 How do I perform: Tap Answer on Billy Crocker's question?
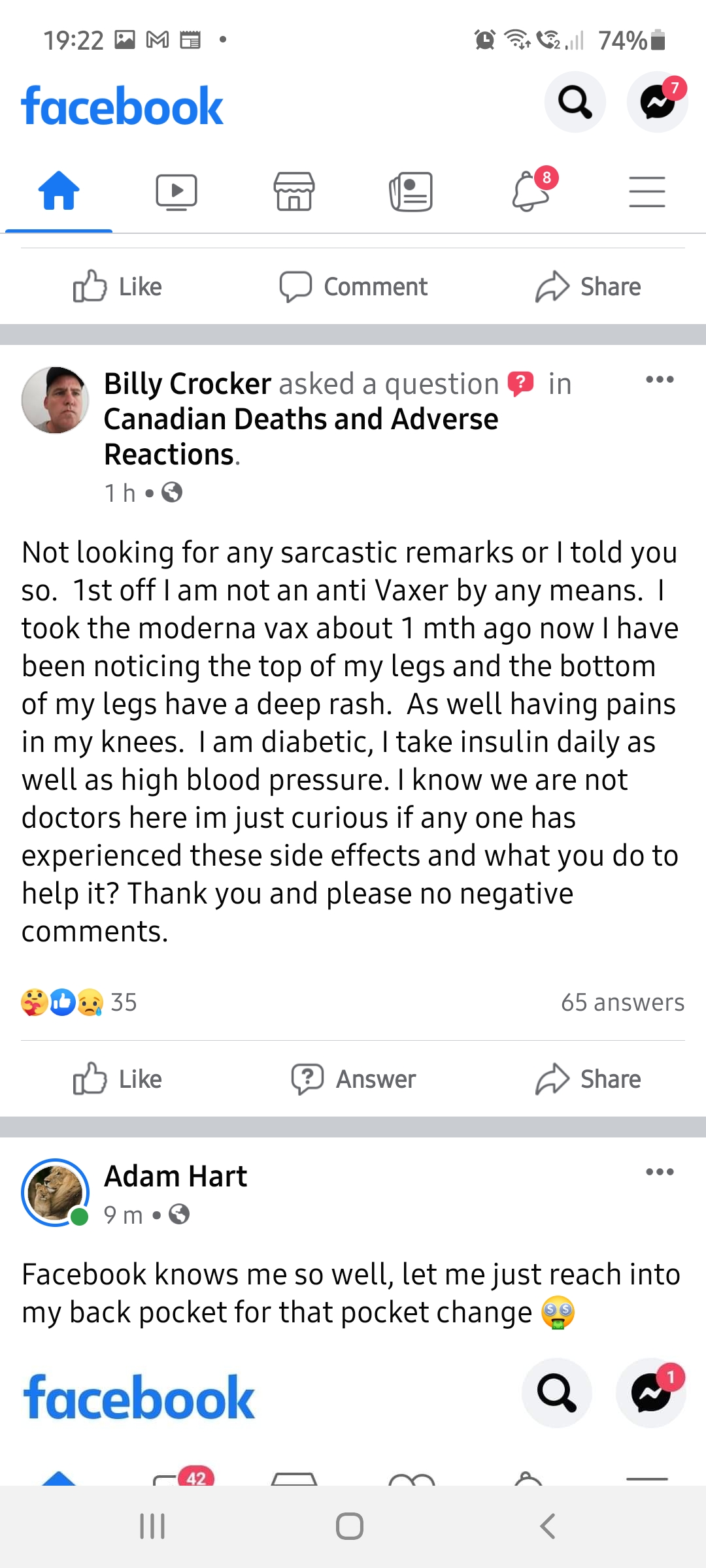point(354,1079)
